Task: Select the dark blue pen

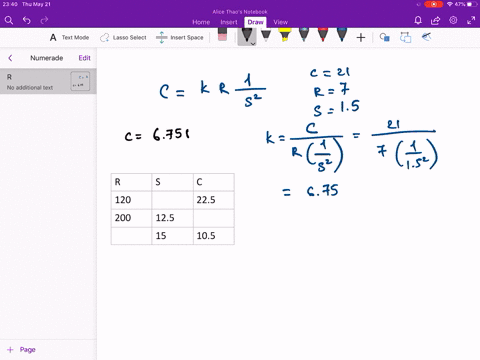Action: (342, 35)
